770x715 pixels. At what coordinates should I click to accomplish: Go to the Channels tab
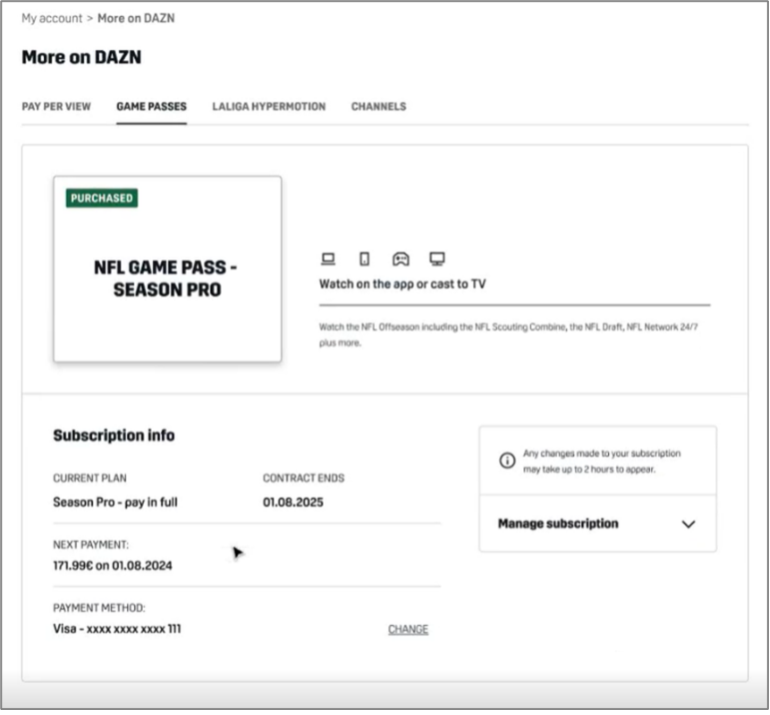point(379,107)
